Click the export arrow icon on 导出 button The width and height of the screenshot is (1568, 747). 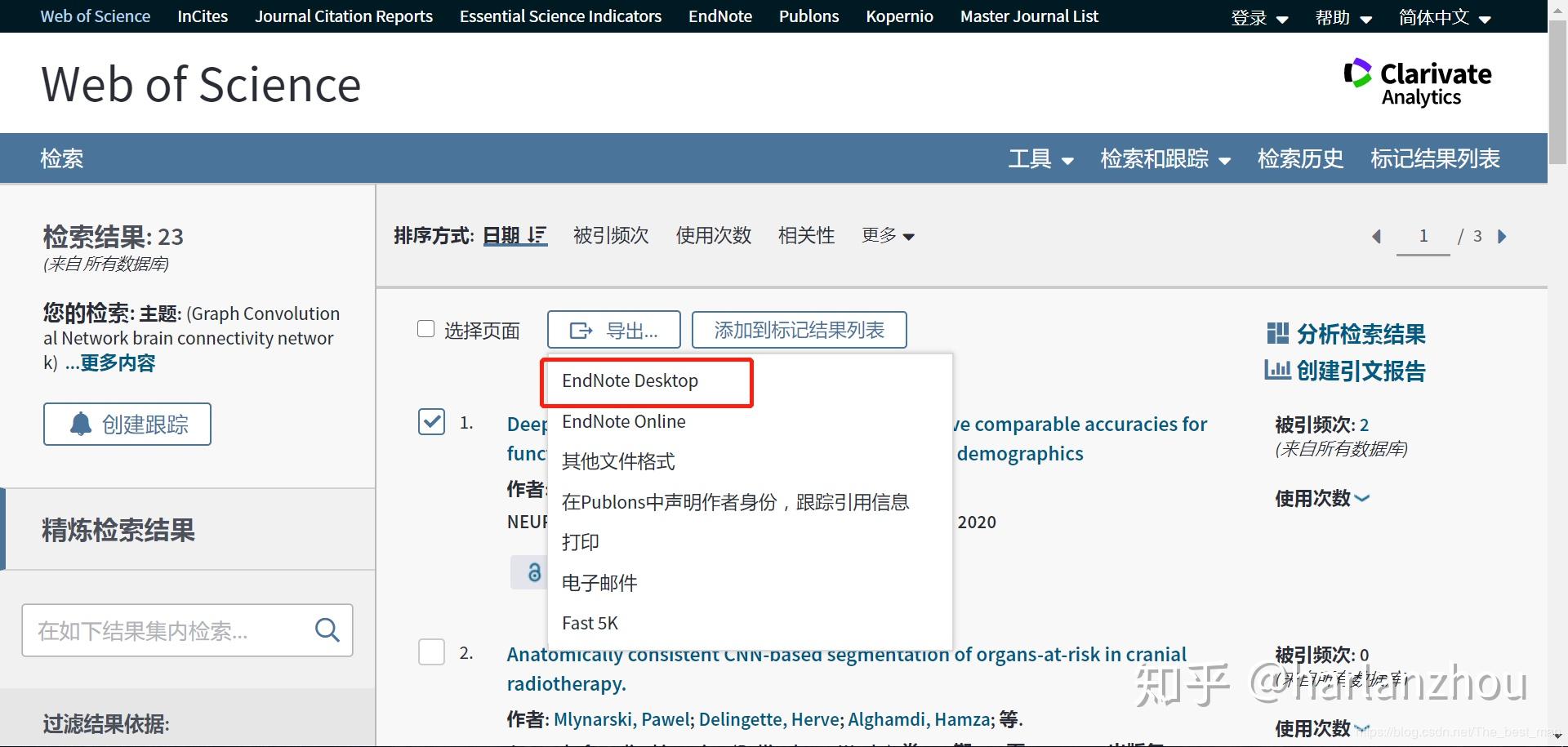[x=581, y=330]
